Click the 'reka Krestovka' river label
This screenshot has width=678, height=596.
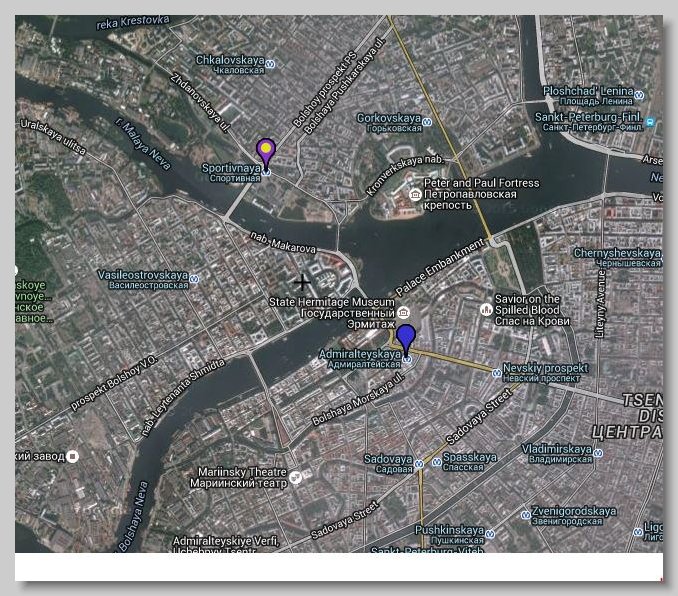[133, 22]
